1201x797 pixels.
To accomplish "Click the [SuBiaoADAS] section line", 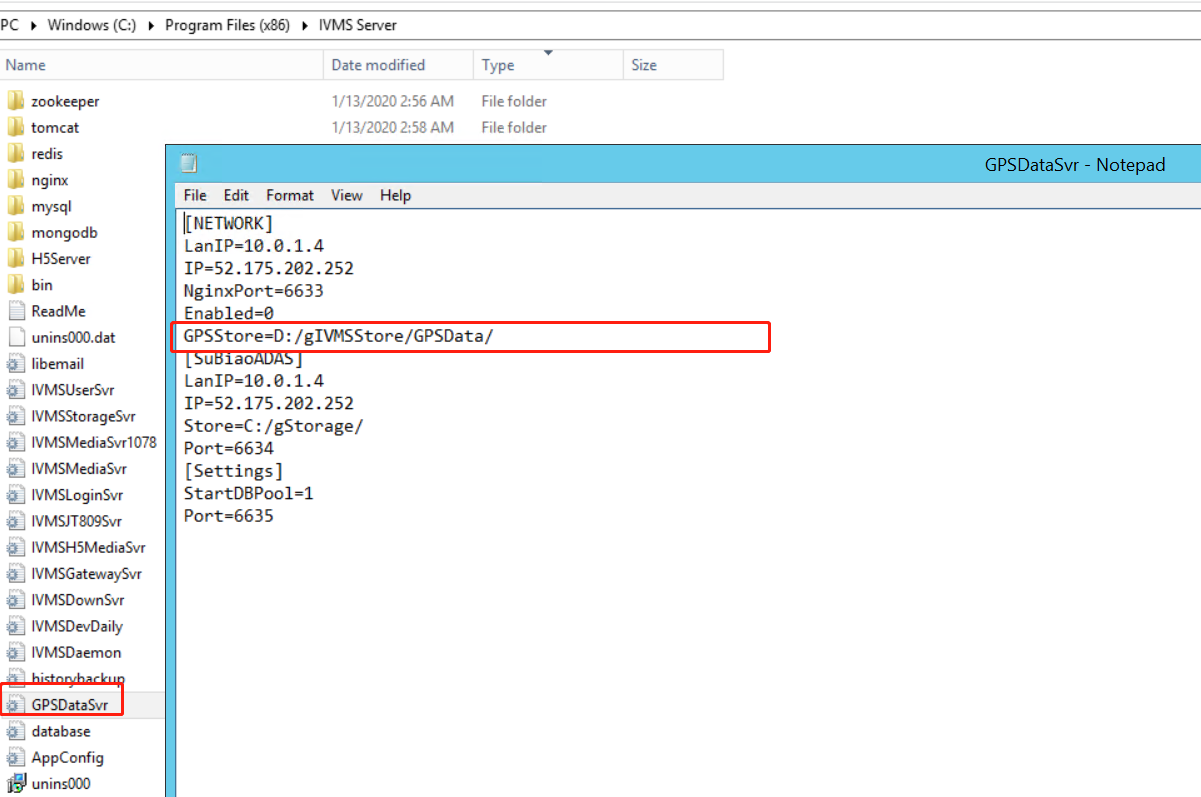I will point(243,358).
